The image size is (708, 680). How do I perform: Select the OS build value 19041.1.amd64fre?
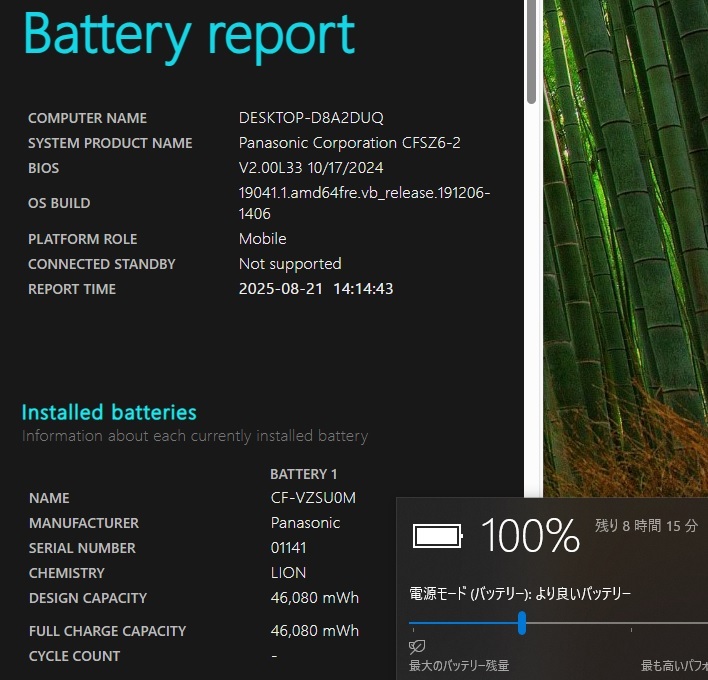point(364,203)
